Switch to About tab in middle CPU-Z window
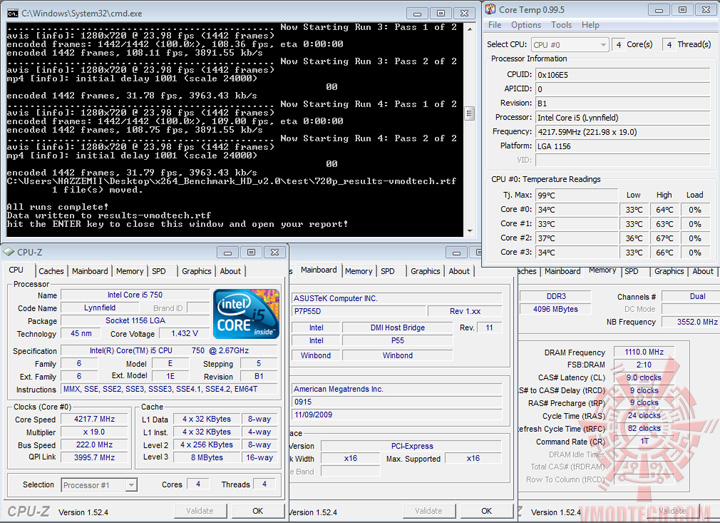This screenshot has width=720, height=523. (x=459, y=271)
